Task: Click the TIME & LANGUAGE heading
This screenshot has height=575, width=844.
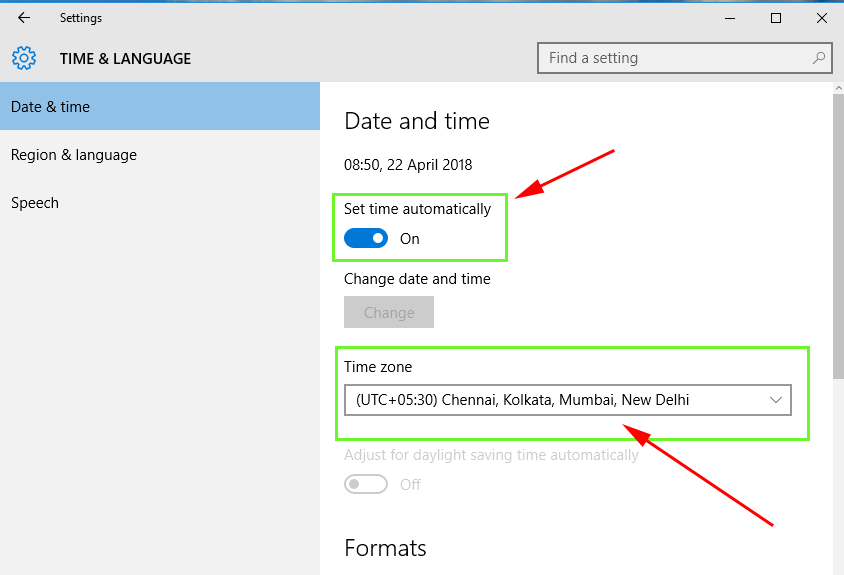Action: [x=125, y=59]
